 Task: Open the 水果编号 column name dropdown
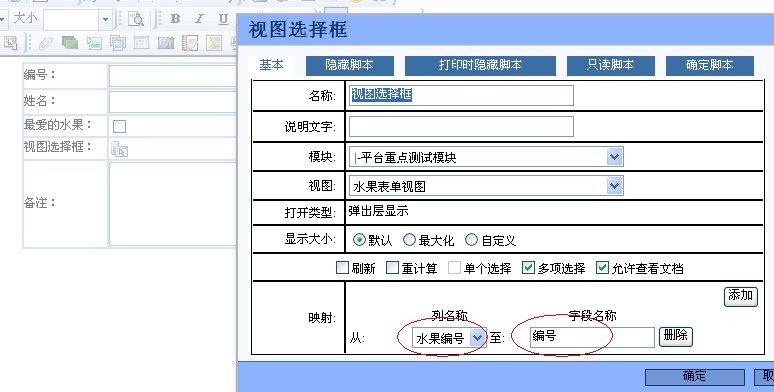coord(449,338)
